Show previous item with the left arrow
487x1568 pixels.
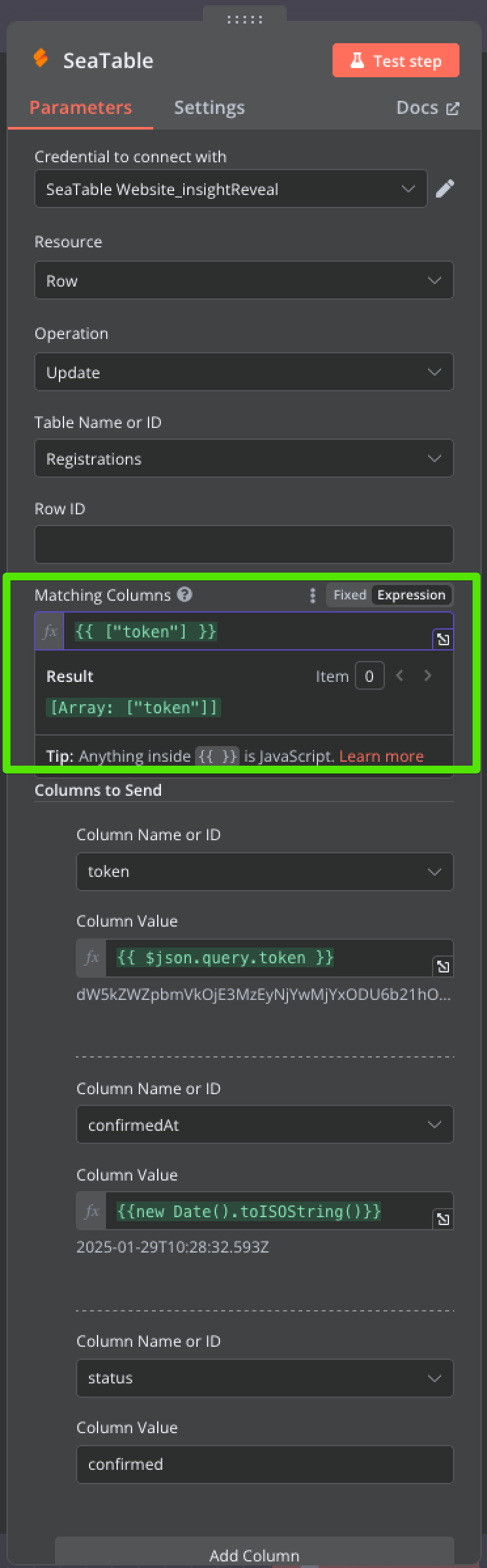pos(399,675)
